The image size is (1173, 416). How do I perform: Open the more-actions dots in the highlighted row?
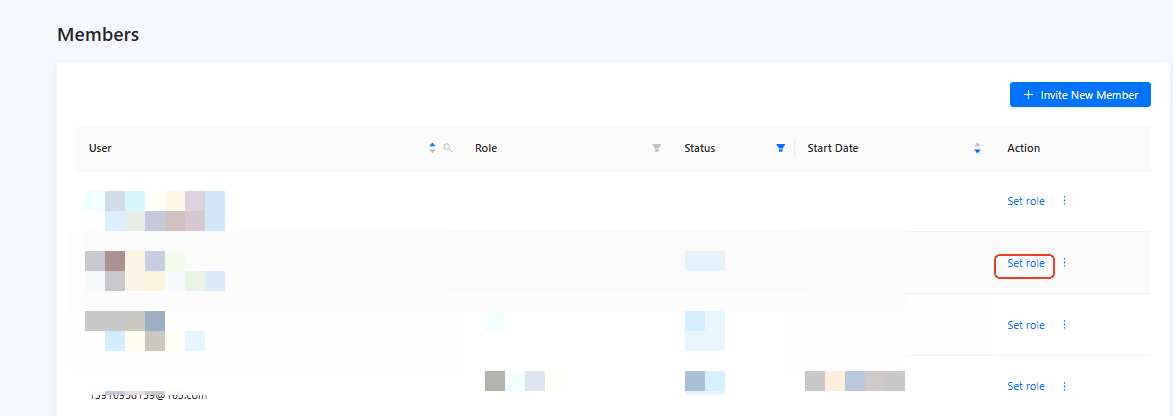(1065, 263)
